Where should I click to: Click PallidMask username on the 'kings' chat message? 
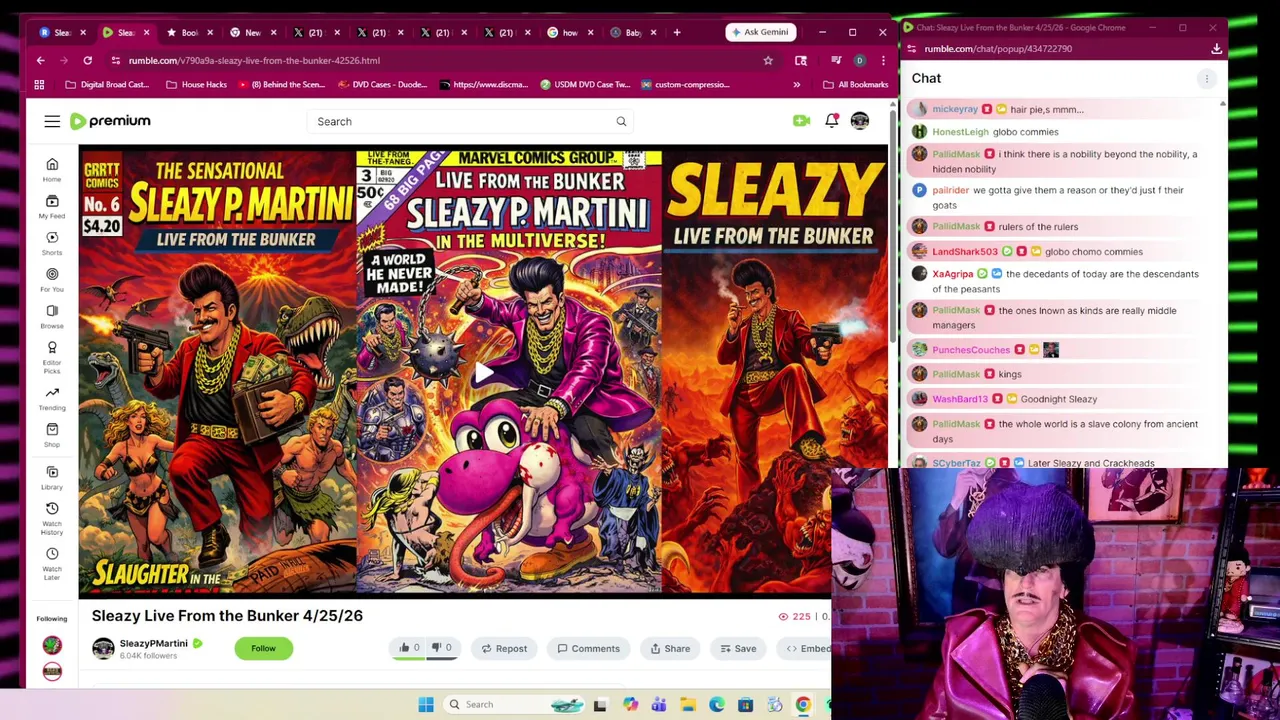click(x=956, y=374)
